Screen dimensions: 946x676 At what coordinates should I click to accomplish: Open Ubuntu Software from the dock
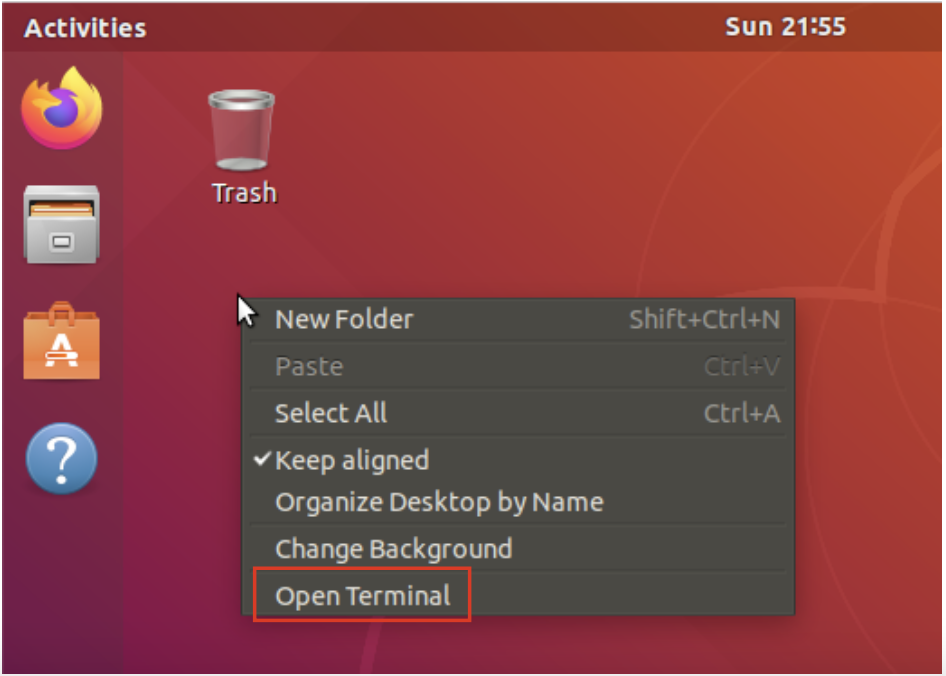click(x=62, y=342)
